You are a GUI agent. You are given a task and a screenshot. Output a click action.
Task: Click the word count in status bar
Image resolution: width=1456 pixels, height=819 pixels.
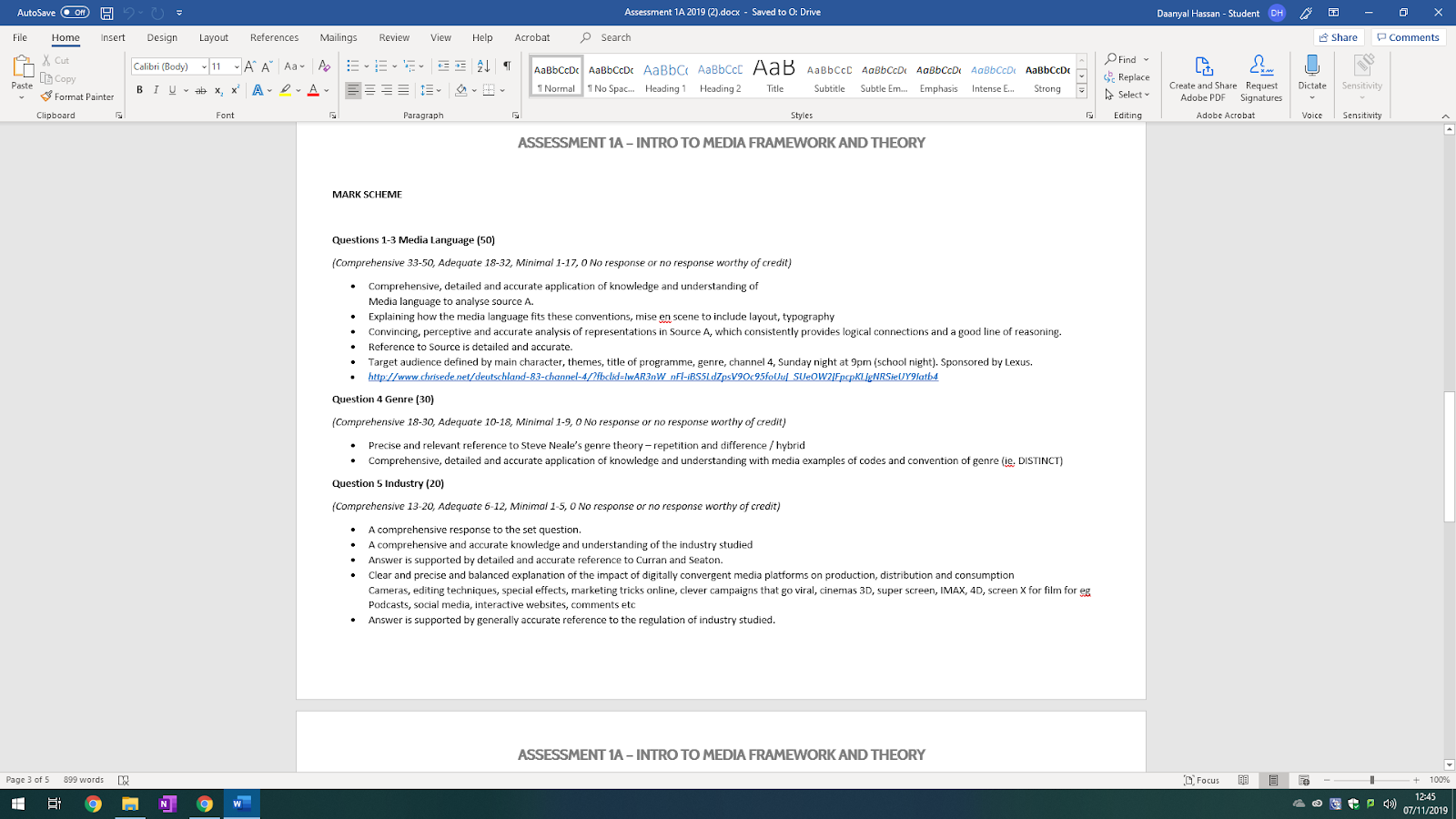tap(84, 780)
